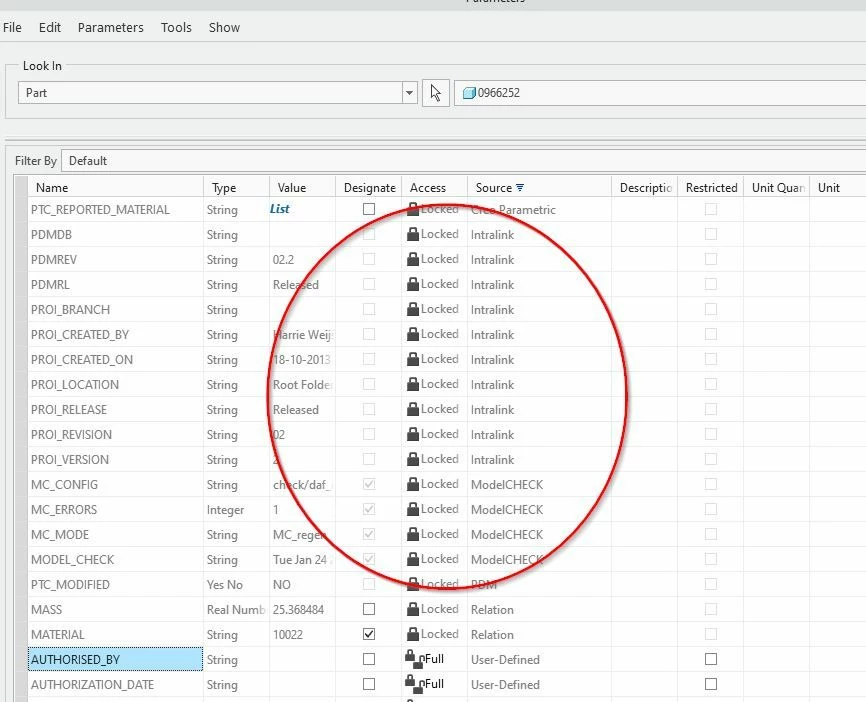Click the MASS Real Number type cell

click(236, 610)
